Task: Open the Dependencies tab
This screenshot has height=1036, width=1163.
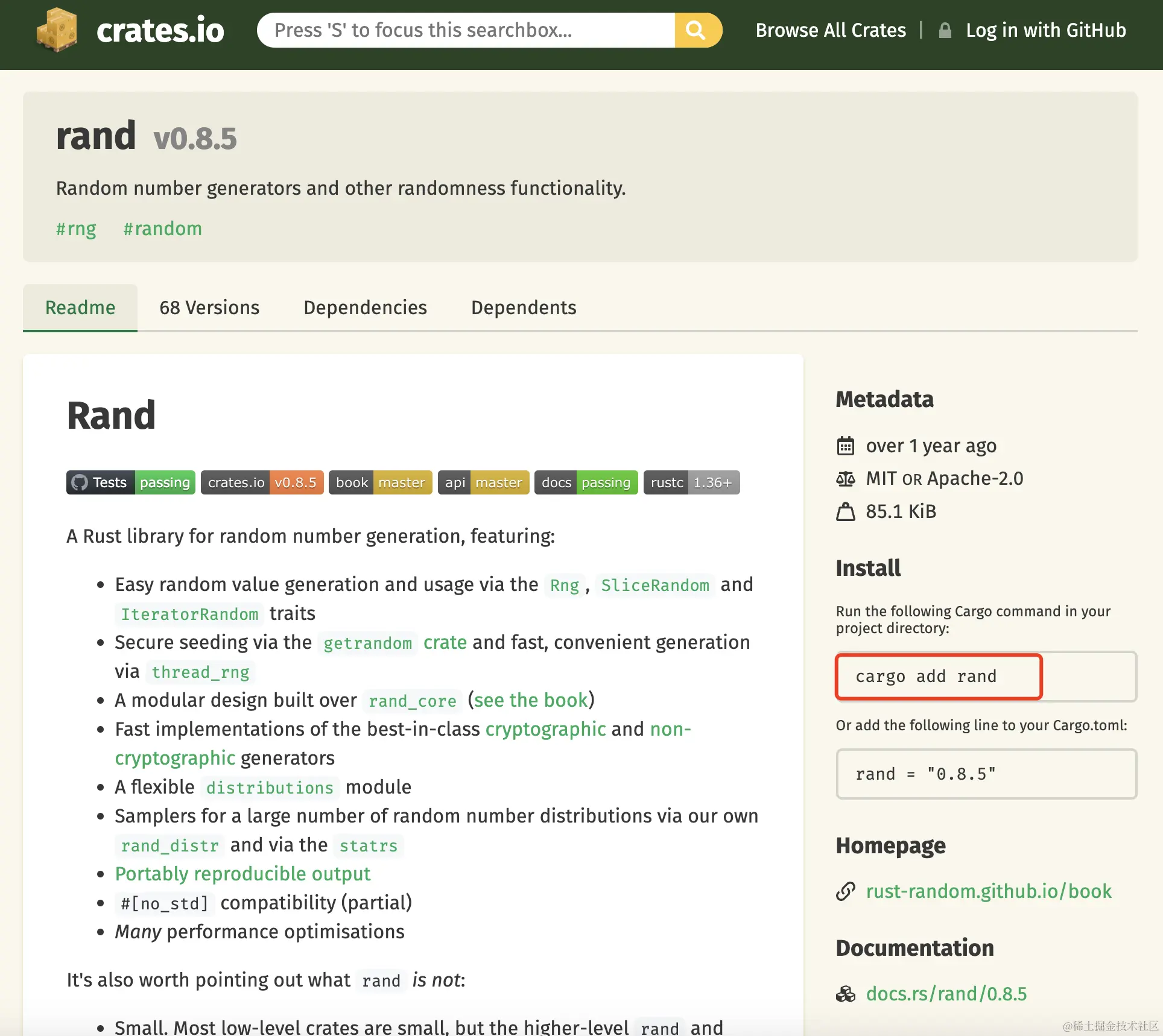Action: (x=366, y=308)
